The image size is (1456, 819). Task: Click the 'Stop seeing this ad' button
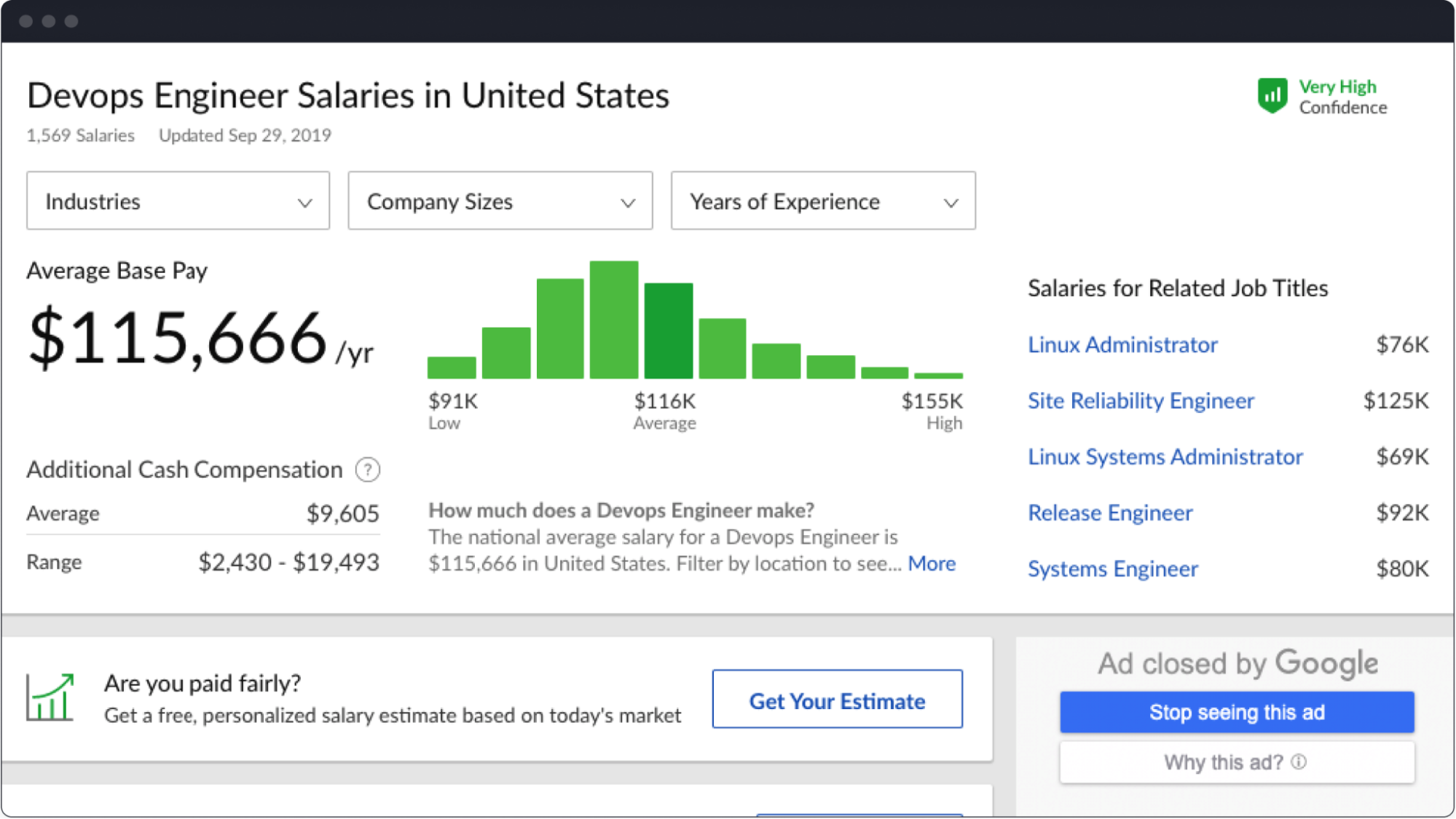[x=1238, y=712]
